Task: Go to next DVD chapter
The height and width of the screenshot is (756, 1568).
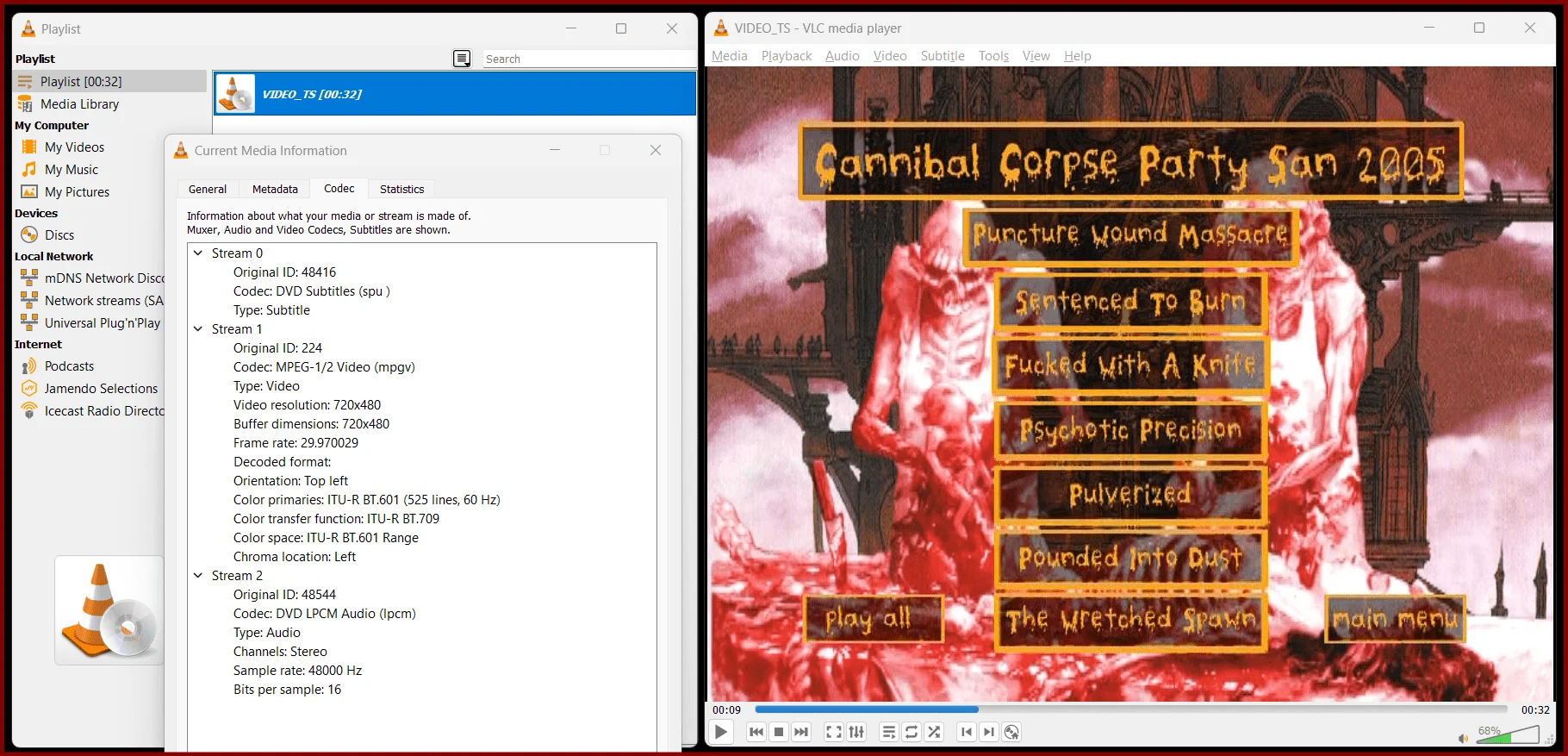Action: pyautogui.click(x=989, y=732)
